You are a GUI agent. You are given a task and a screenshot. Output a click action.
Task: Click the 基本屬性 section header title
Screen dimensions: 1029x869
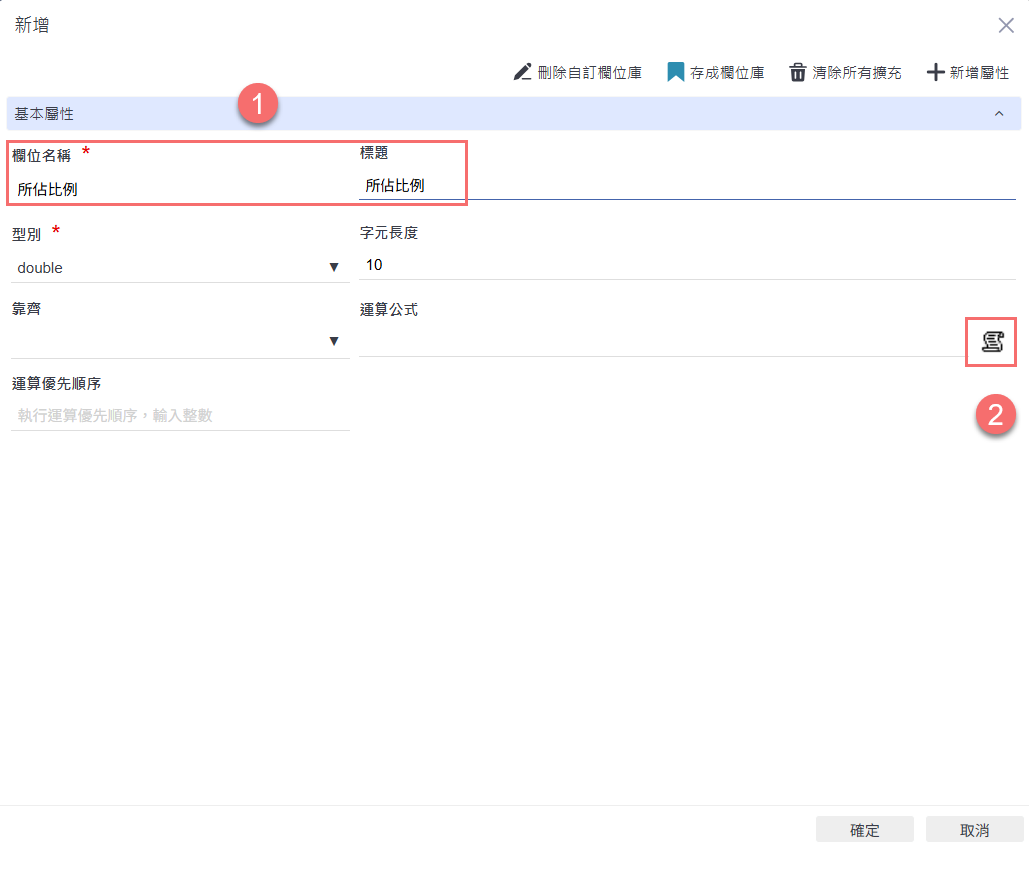point(44,114)
